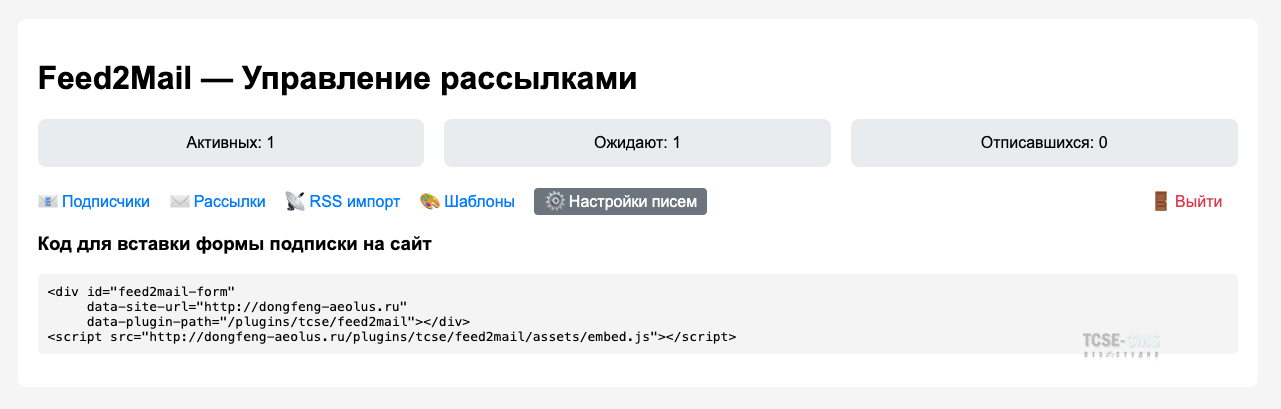The image size is (1281, 409).
Task: Click the Feed2Mail page title heading
Action: [337, 78]
